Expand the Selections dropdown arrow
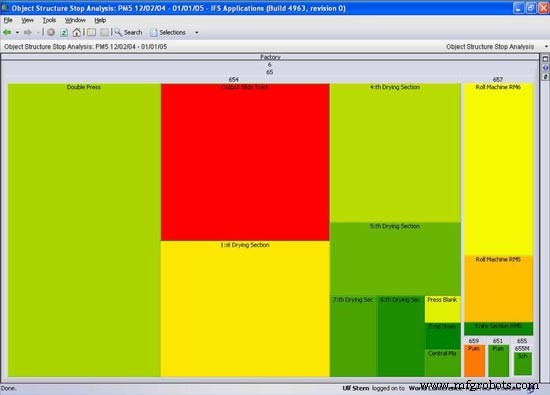This screenshot has height=395, width=550. pyautogui.click(x=197, y=33)
